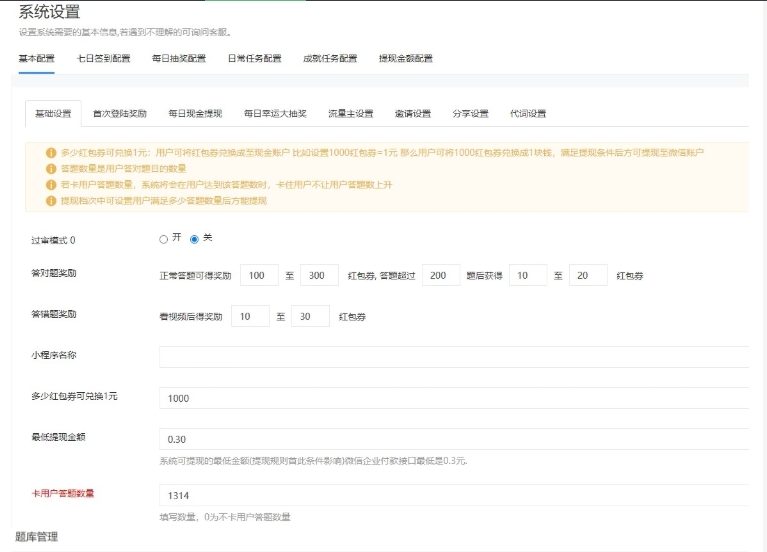Switch to the 分享设置 sub-tab

click(x=471, y=114)
